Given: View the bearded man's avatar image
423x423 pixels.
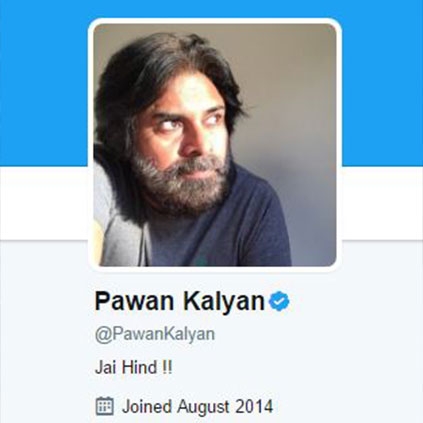Looking at the screenshot, I should [215, 145].
